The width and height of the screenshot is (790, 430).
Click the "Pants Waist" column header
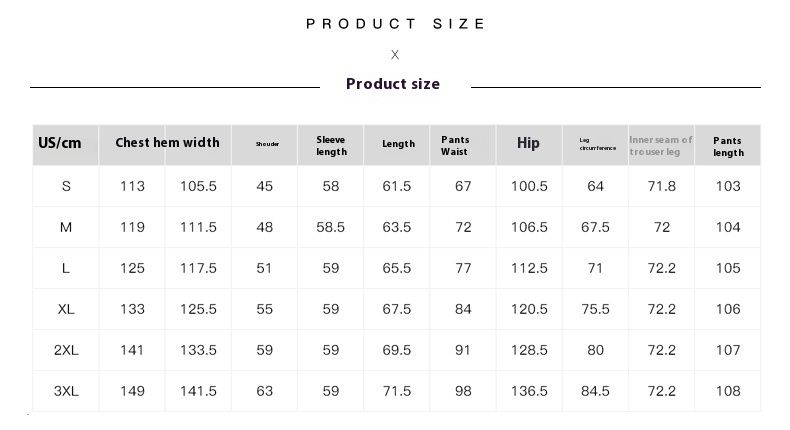(x=455, y=145)
